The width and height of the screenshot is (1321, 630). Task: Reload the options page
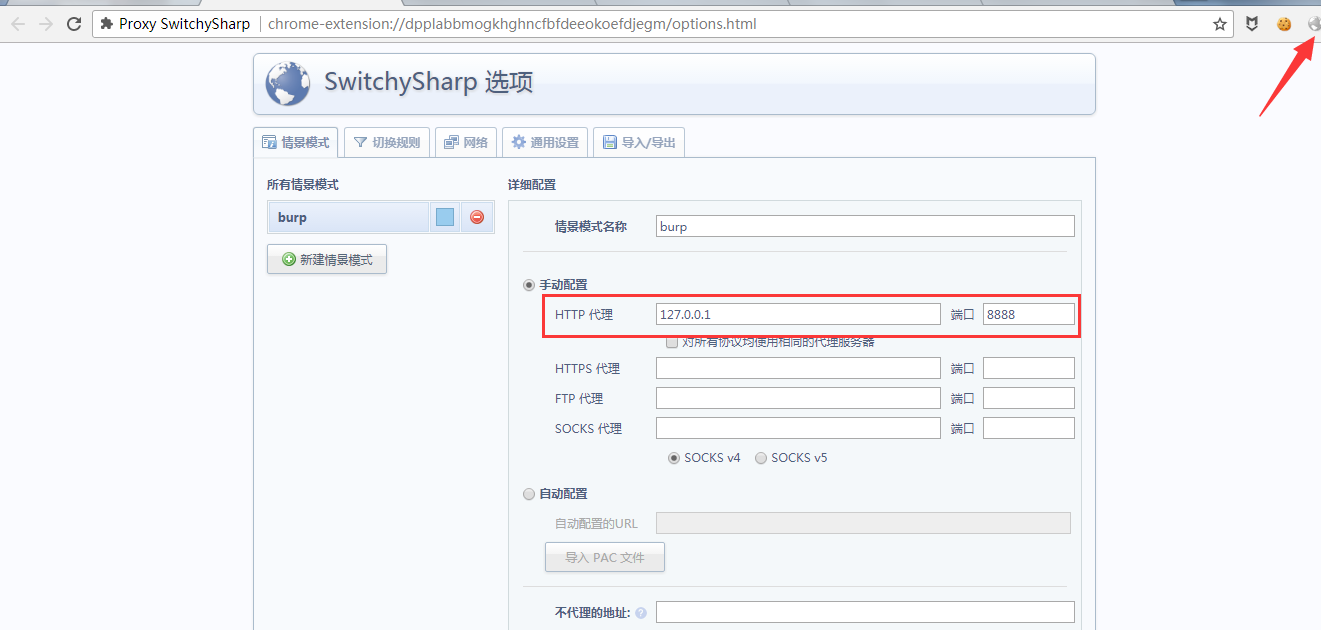(x=74, y=24)
